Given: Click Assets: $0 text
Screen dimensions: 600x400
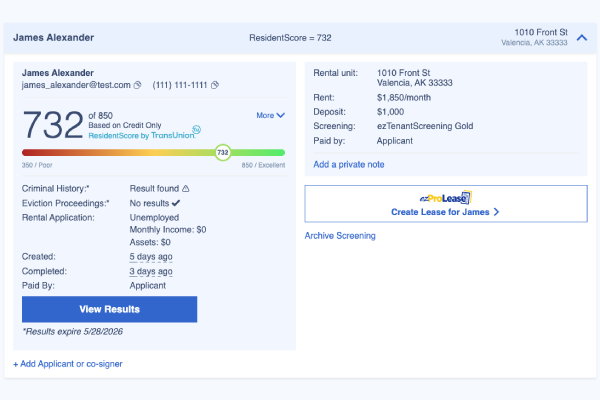Looking at the screenshot, I should 150,242.
